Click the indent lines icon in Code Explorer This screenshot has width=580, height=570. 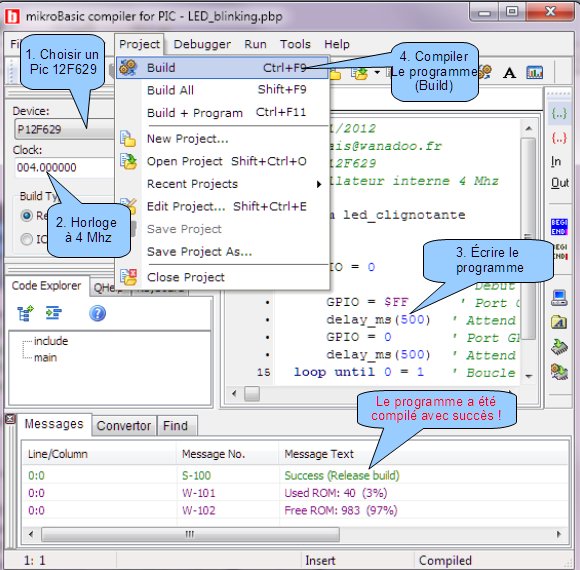point(54,313)
